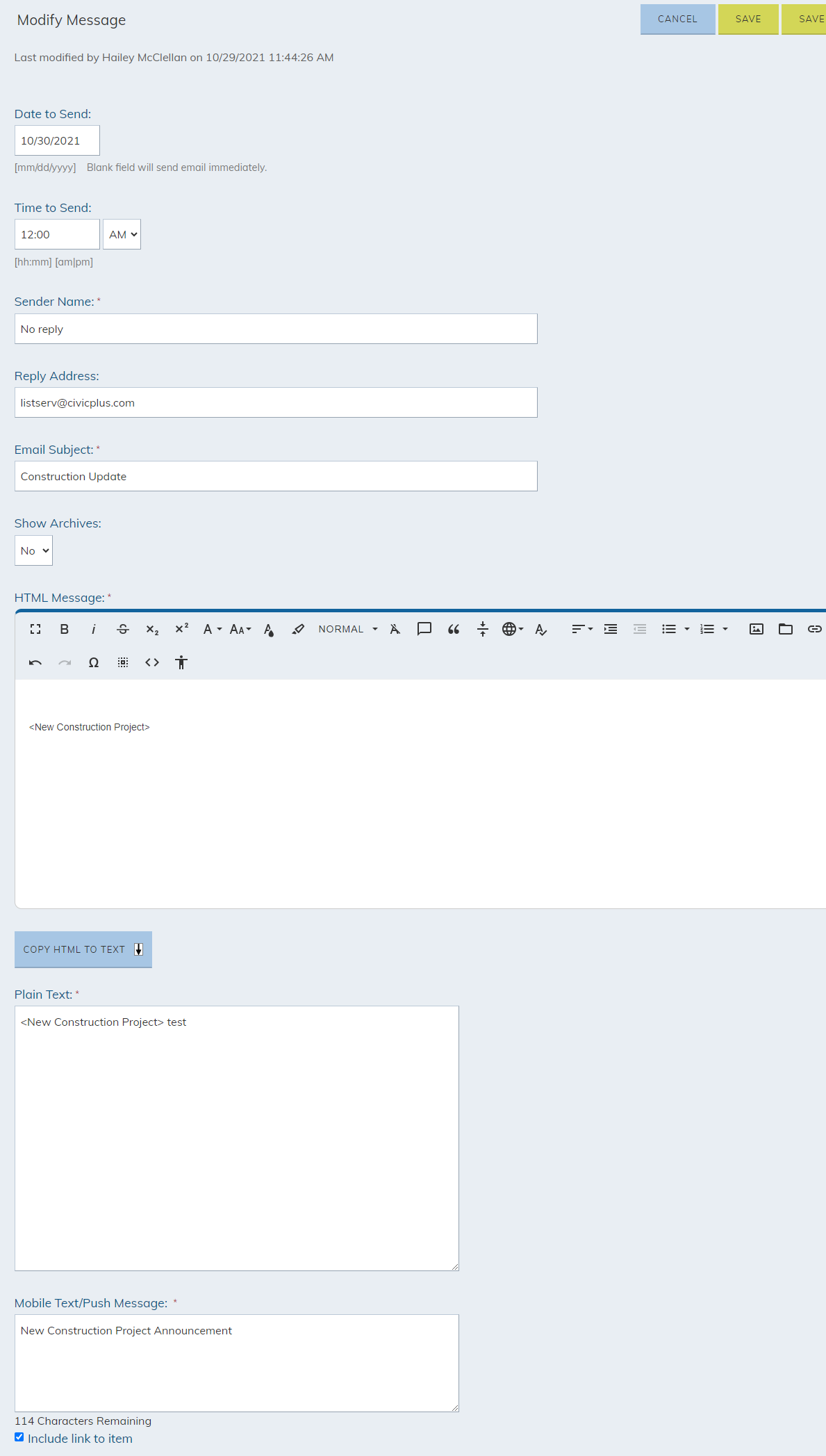Click the Reply Address field
The height and width of the screenshot is (1456, 826).
(x=276, y=402)
